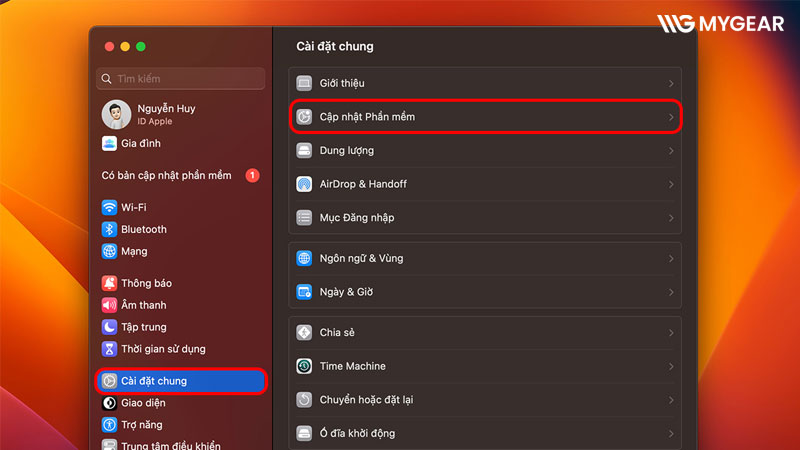Expand the Giới thiệu row chevron
The image size is (800, 450).
coord(671,84)
